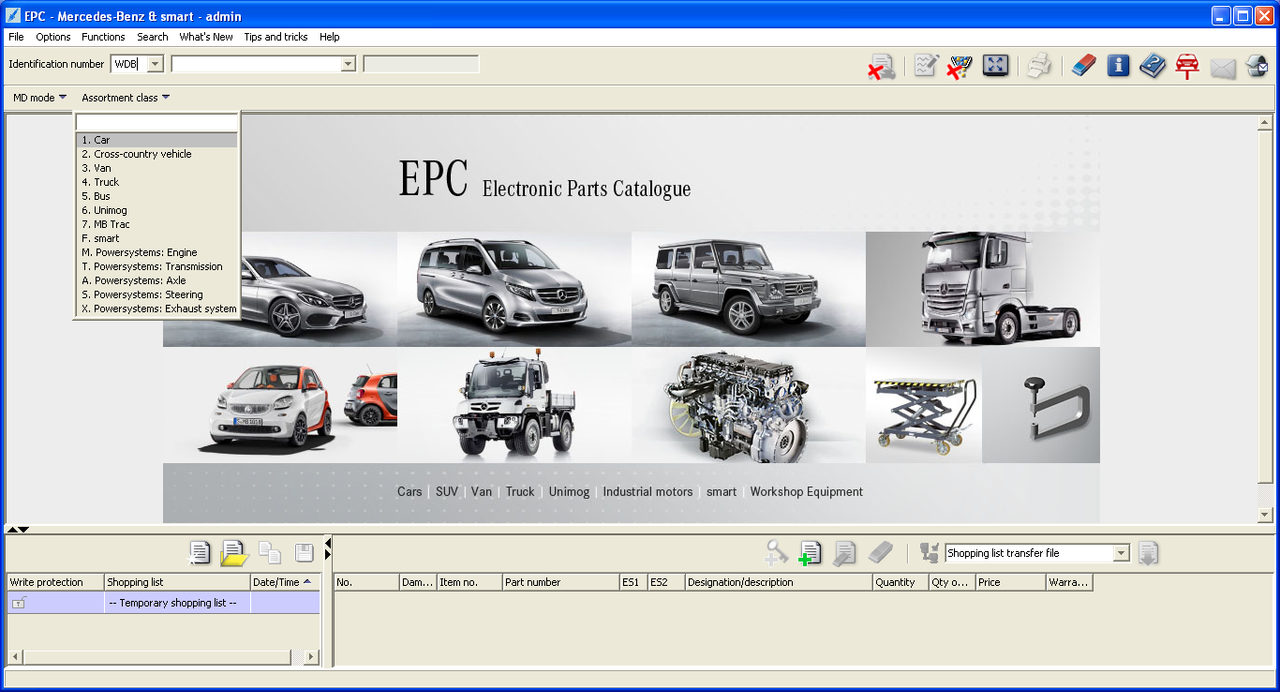Click the Designation/description column header
1280x692 pixels.
point(778,582)
